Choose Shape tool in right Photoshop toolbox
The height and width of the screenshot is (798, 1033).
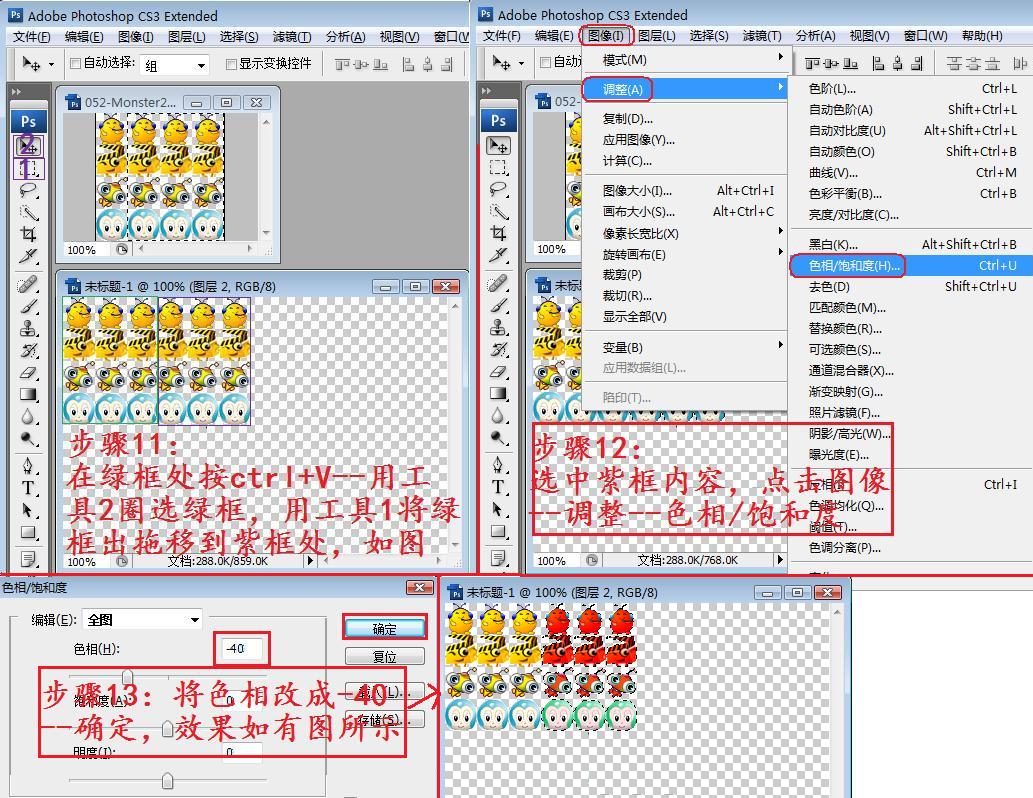click(499, 531)
